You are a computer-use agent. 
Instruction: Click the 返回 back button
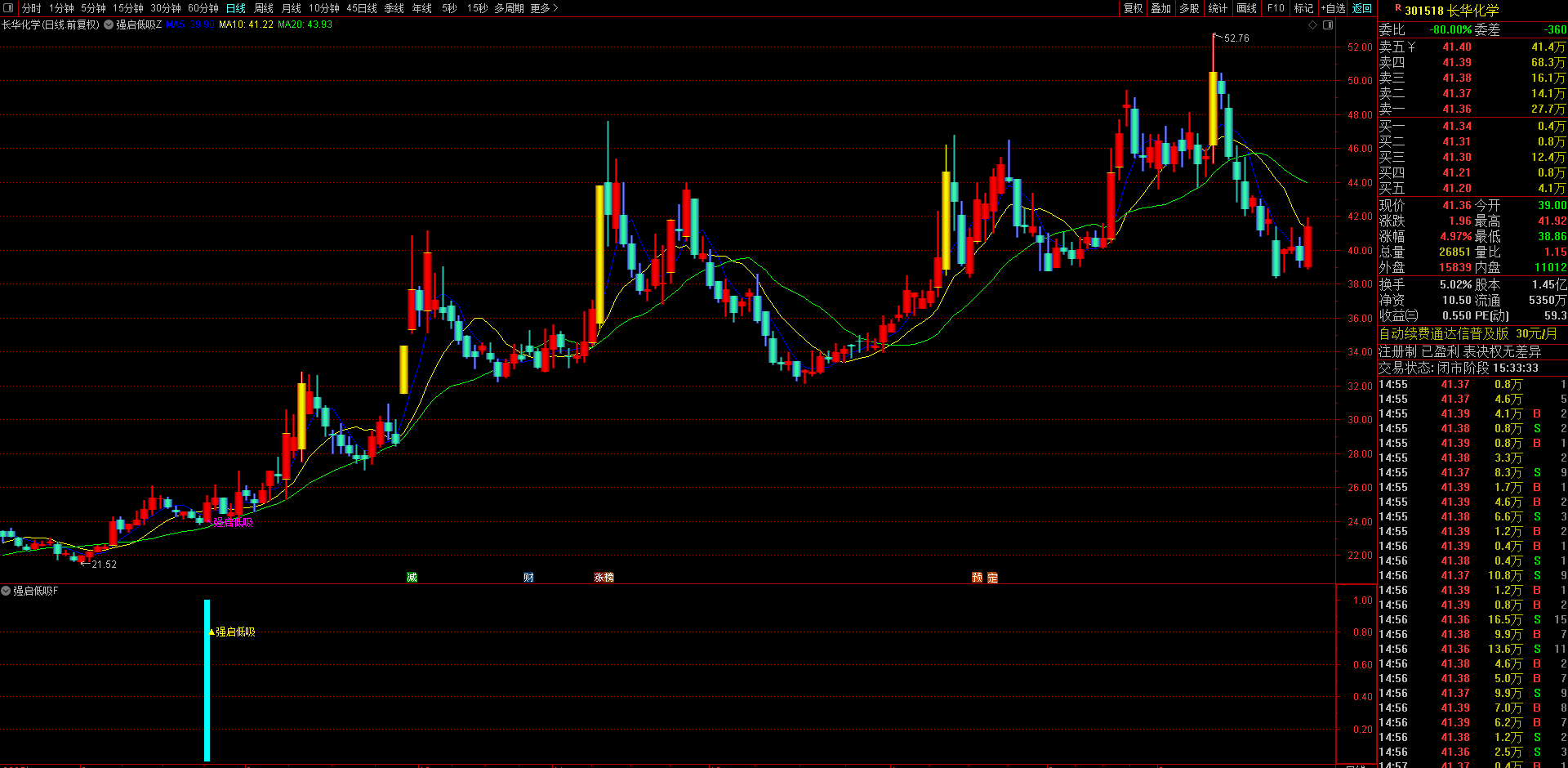(x=1361, y=8)
